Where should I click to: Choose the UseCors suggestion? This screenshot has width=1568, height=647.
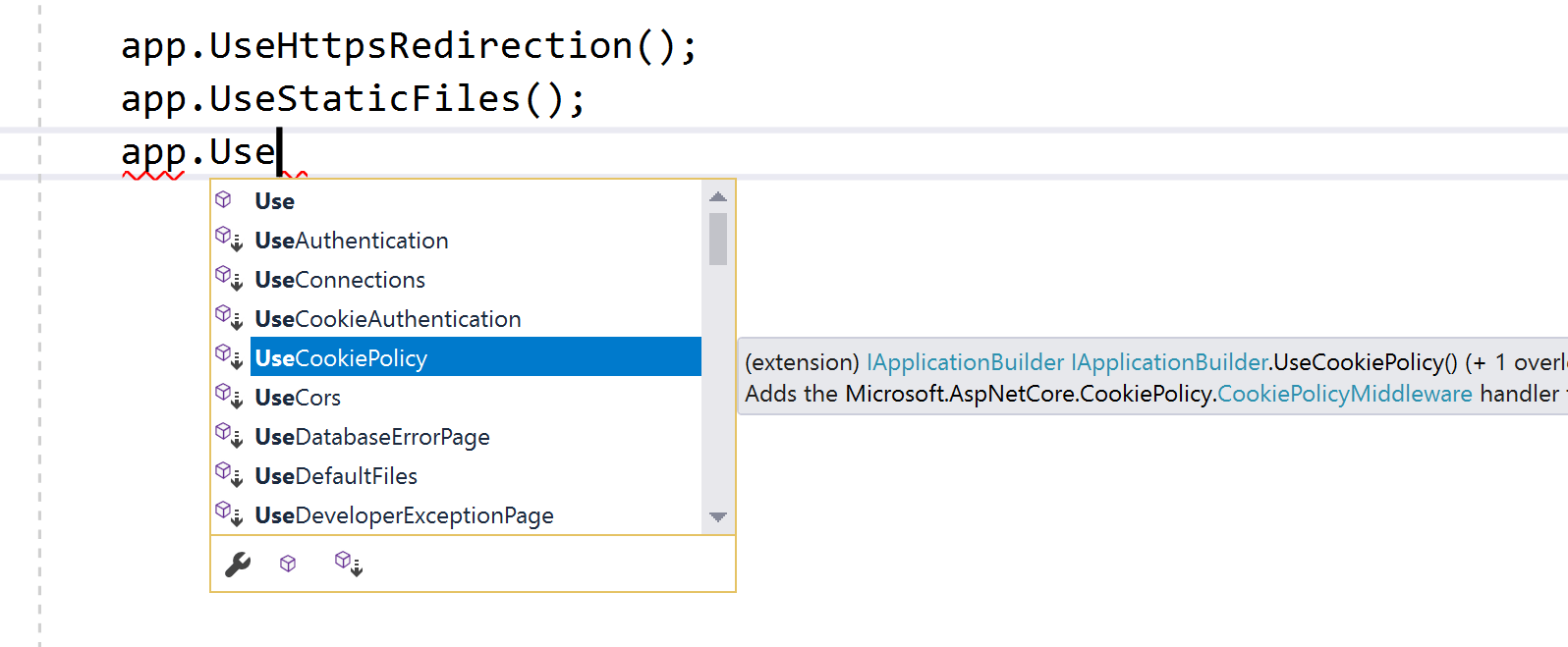tap(298, 397)
